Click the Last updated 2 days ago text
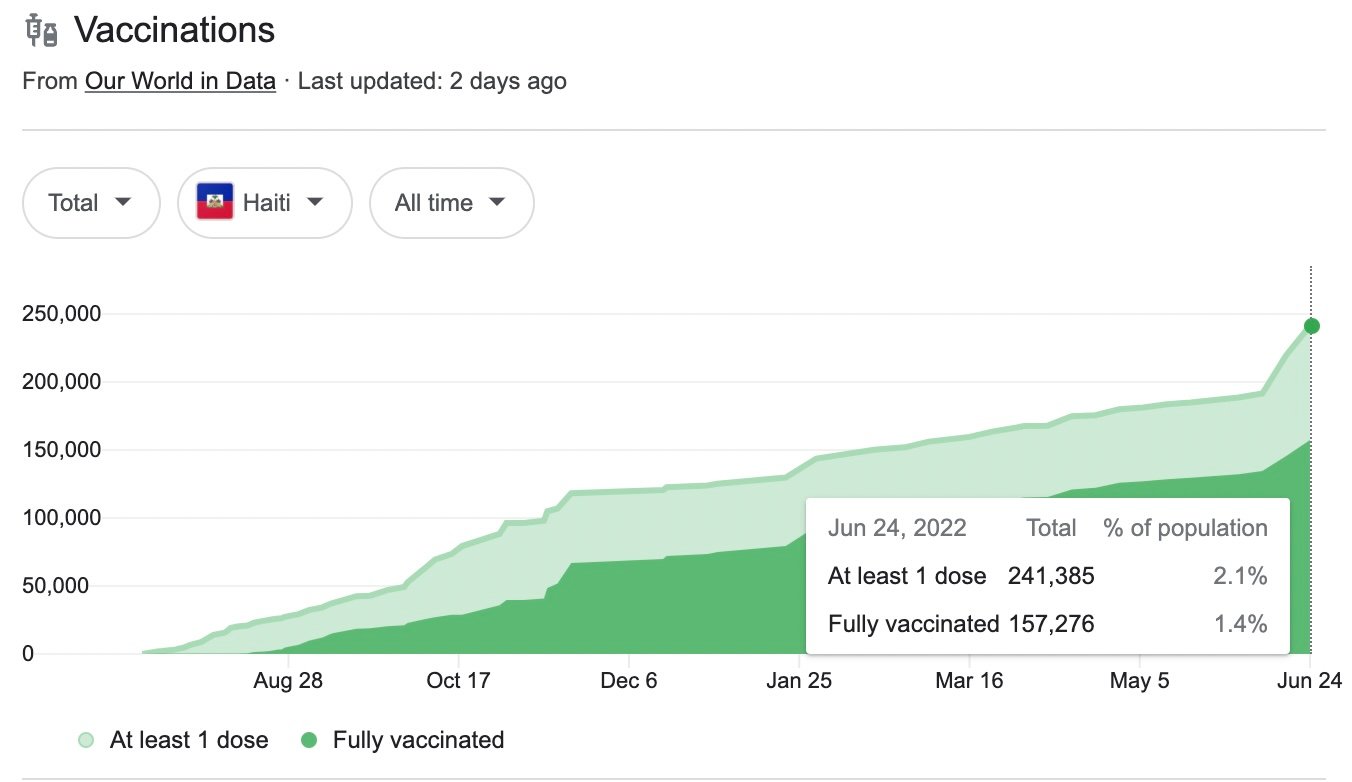 coord(432,82)
